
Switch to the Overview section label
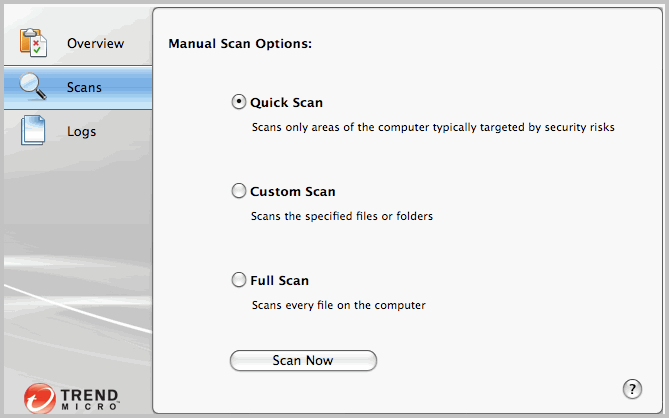[95, 44]
